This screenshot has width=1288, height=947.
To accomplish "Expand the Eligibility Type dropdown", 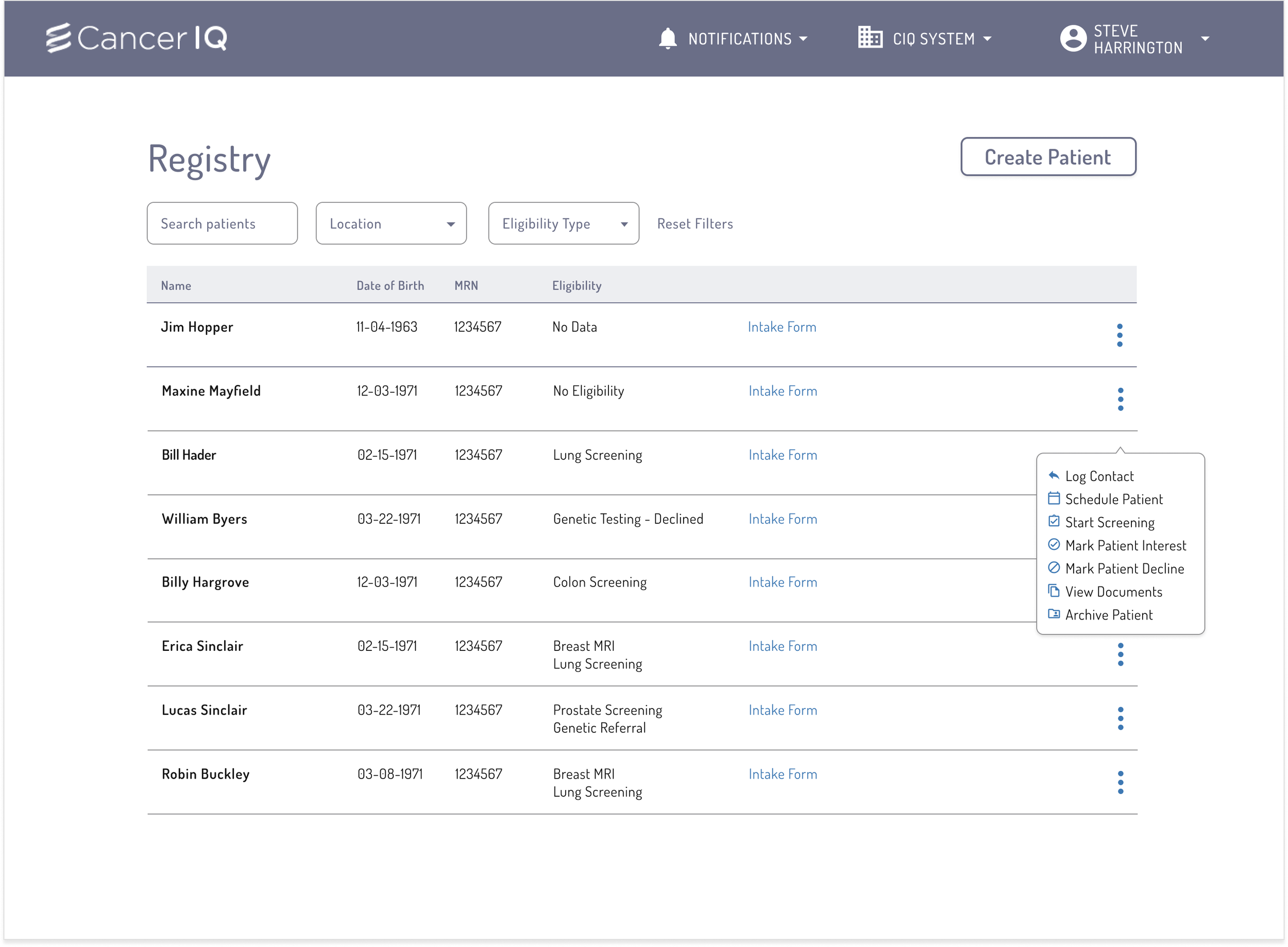I will coord(563,223).
